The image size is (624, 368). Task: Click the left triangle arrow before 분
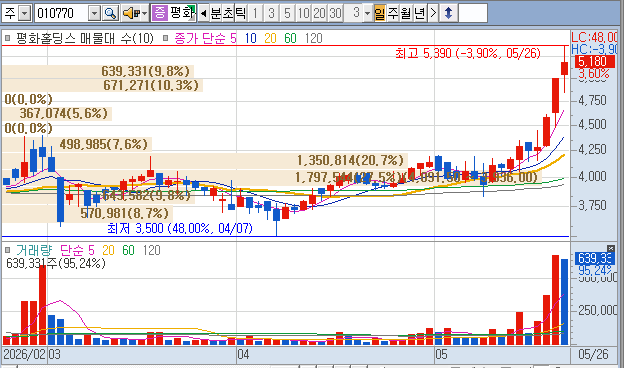pyautogui.click(x=203, y=14)
